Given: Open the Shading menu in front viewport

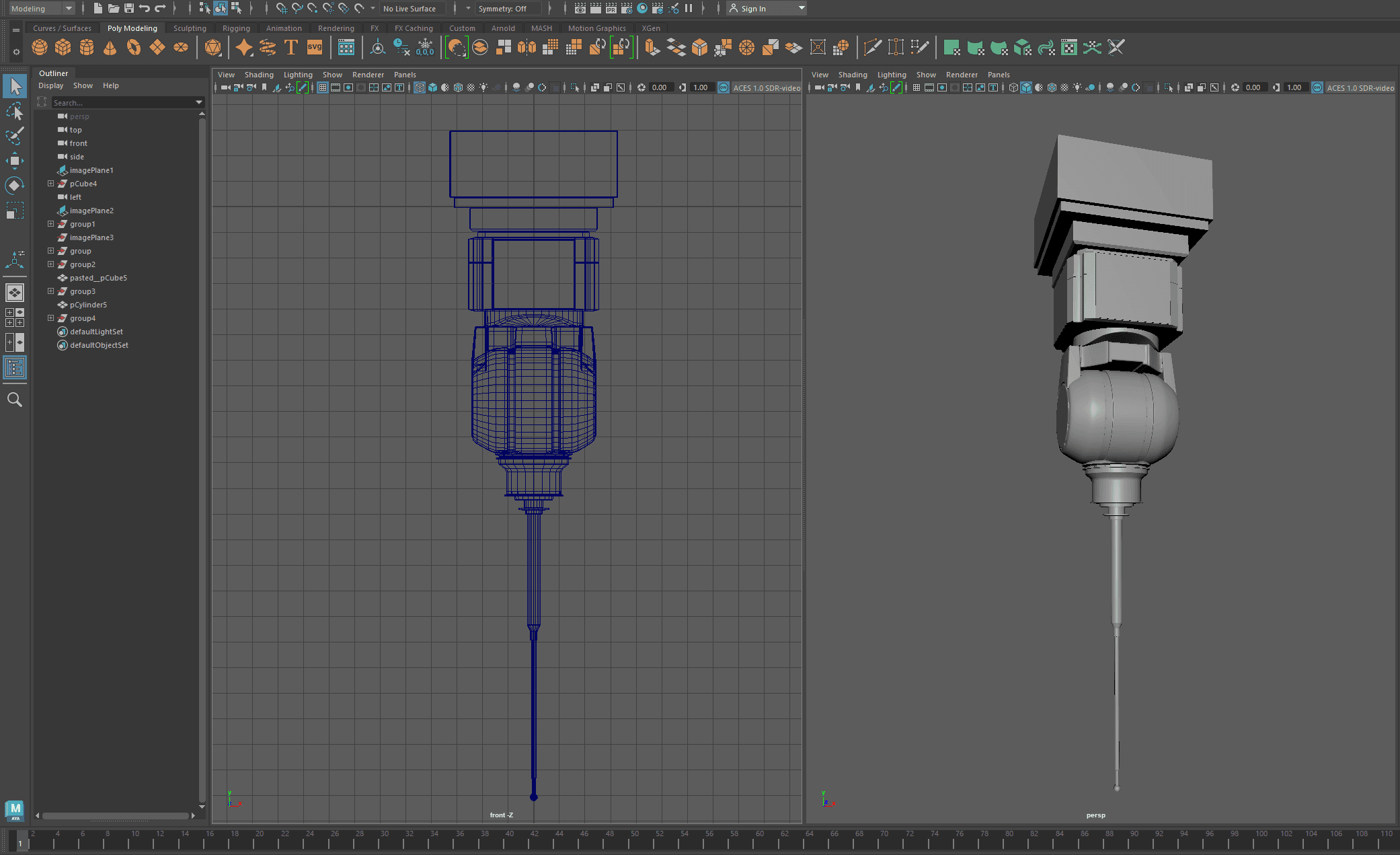Looking at the screenshot, I should [259, 75].
